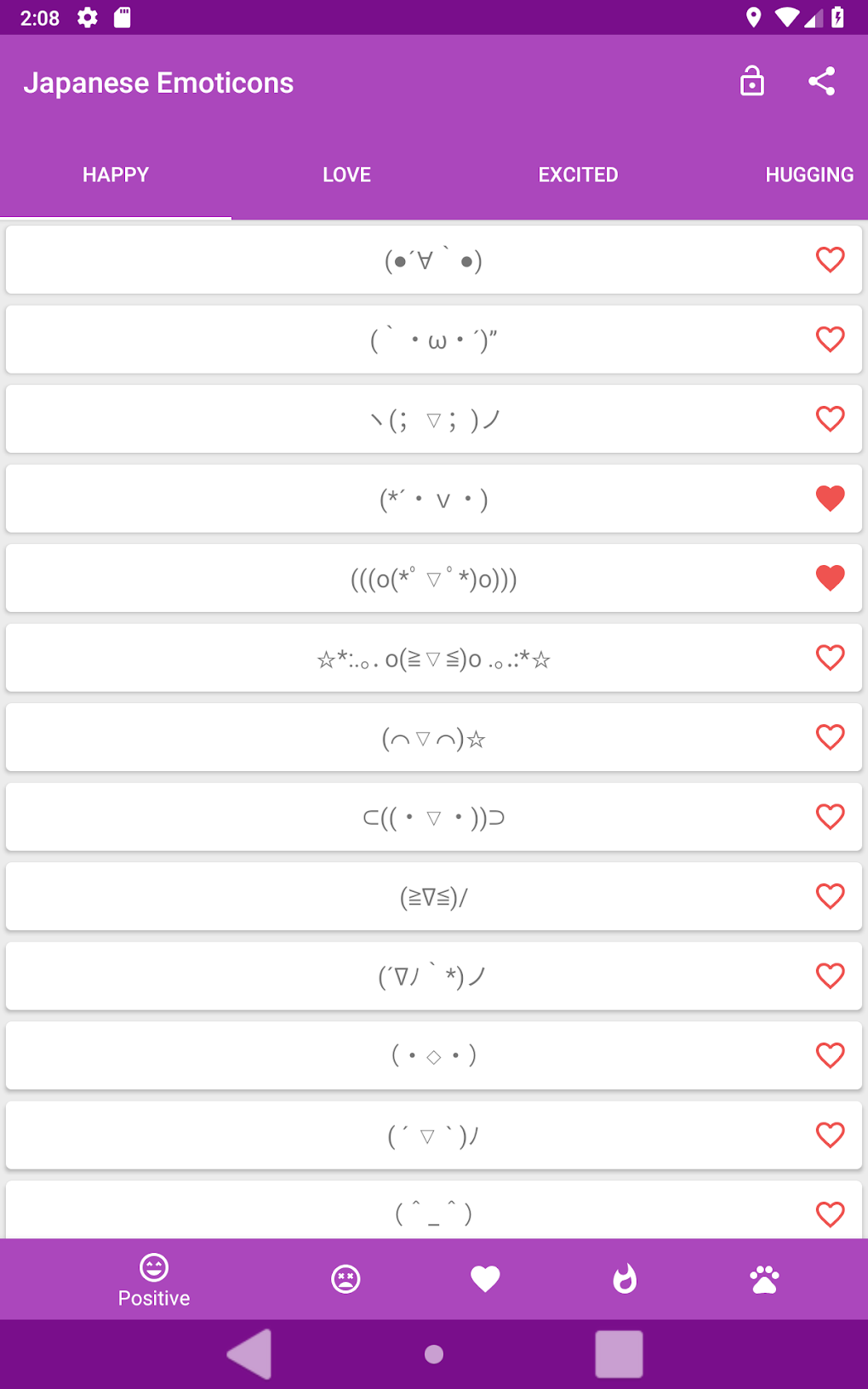868x1389 pixels.
Task: Open the paw animals category
Action: [764, 1278]
